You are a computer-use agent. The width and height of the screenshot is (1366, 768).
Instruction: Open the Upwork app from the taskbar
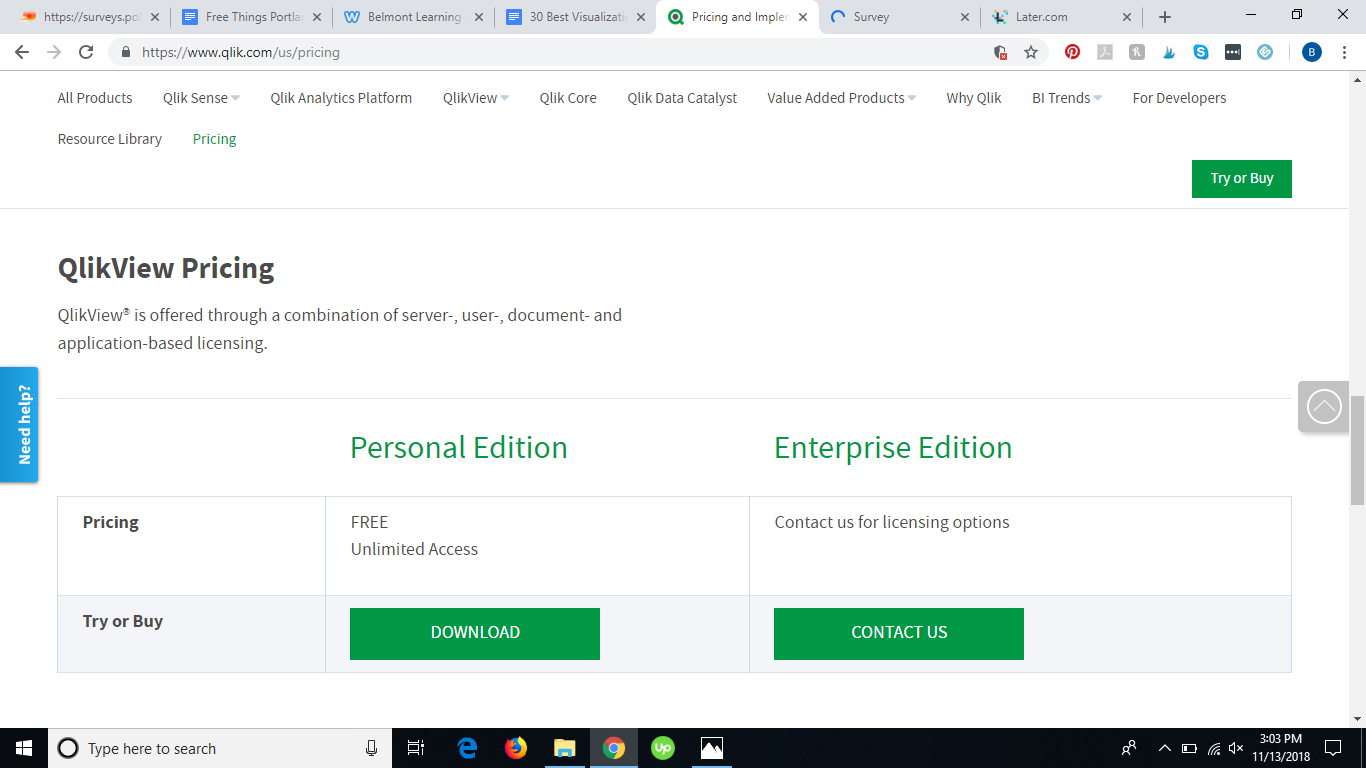(662, 747)
